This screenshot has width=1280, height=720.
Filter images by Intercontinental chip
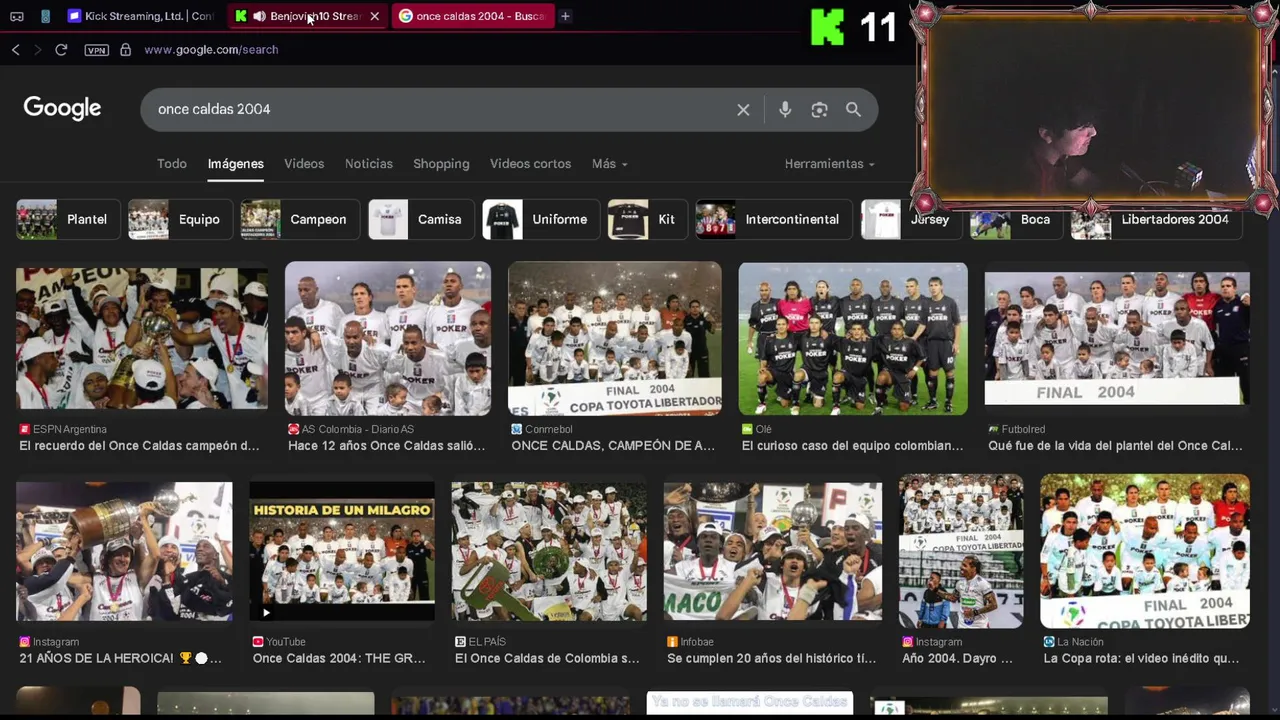[775, 220]
